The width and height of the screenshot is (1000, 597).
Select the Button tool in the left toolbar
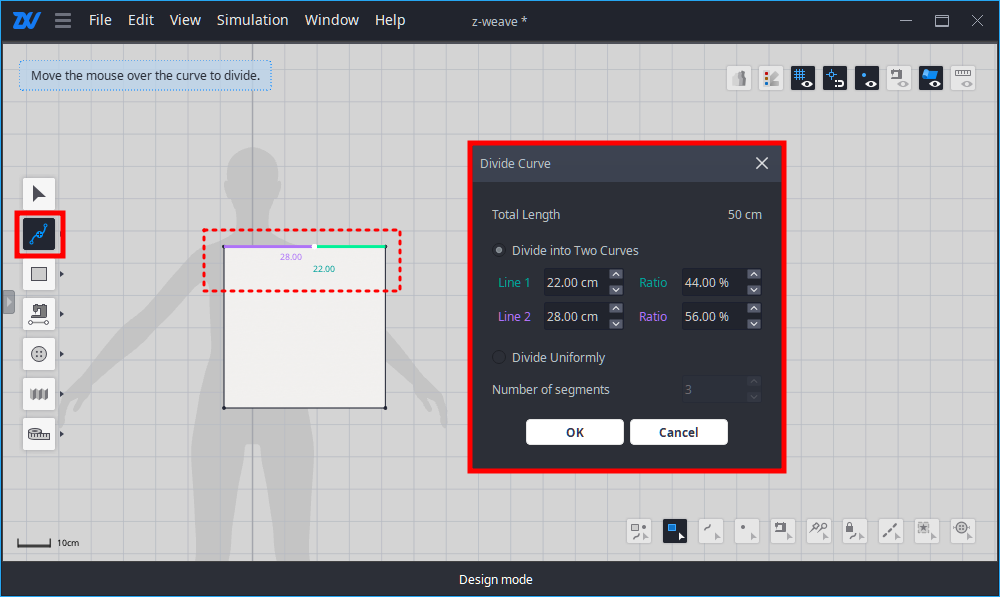click(x=39, y=354)
